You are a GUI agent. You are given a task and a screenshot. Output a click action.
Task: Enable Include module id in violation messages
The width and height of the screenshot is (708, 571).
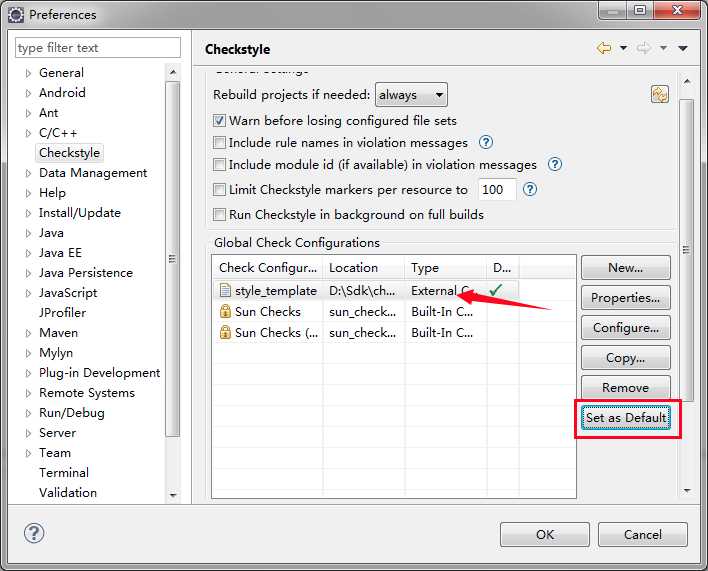tap(219, 164)
